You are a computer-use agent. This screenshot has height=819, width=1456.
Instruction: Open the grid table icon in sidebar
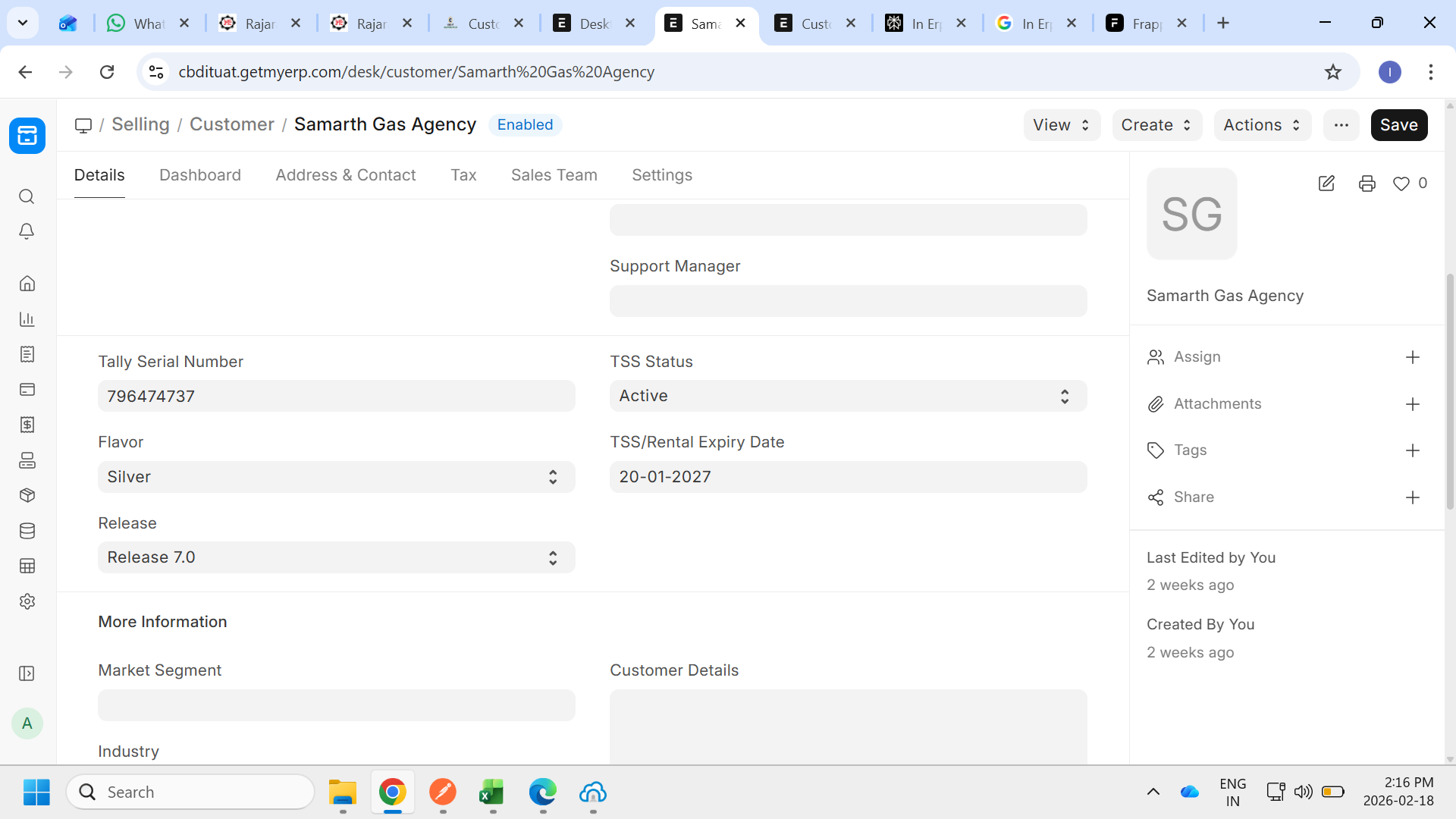[x=27, y=566]
